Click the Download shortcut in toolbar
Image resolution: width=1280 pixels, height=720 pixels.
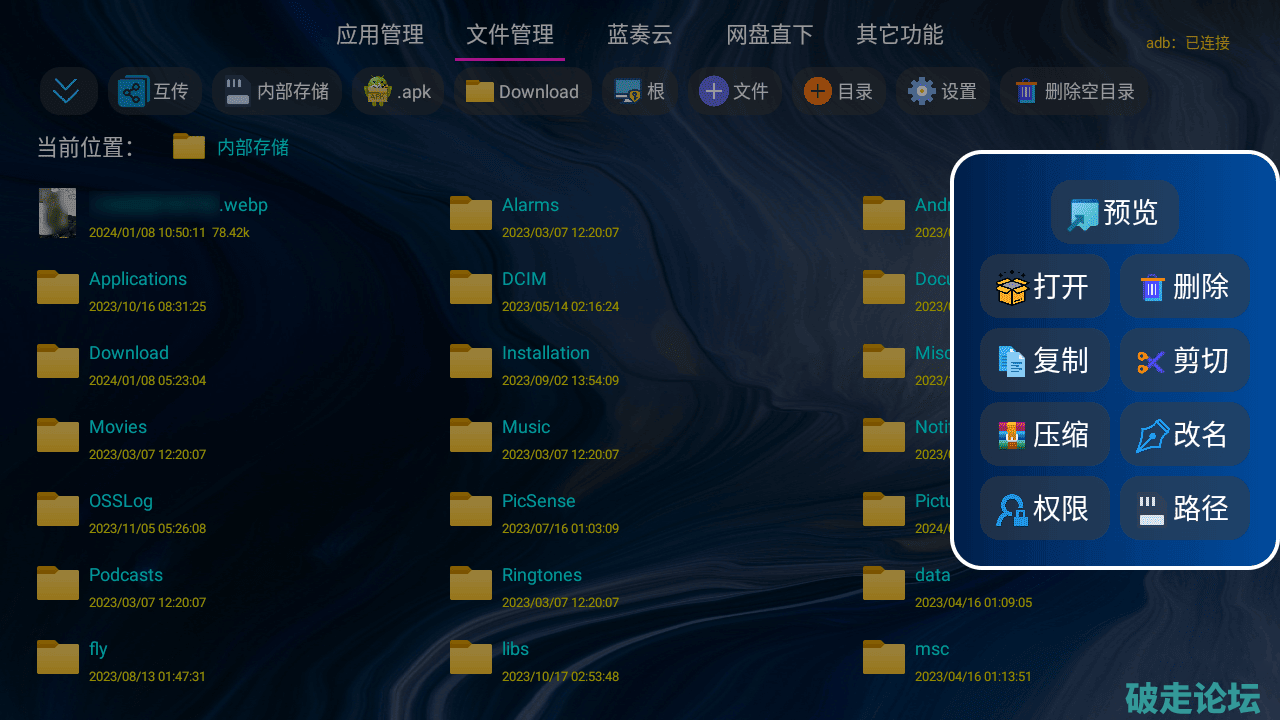tap(523, 92)
